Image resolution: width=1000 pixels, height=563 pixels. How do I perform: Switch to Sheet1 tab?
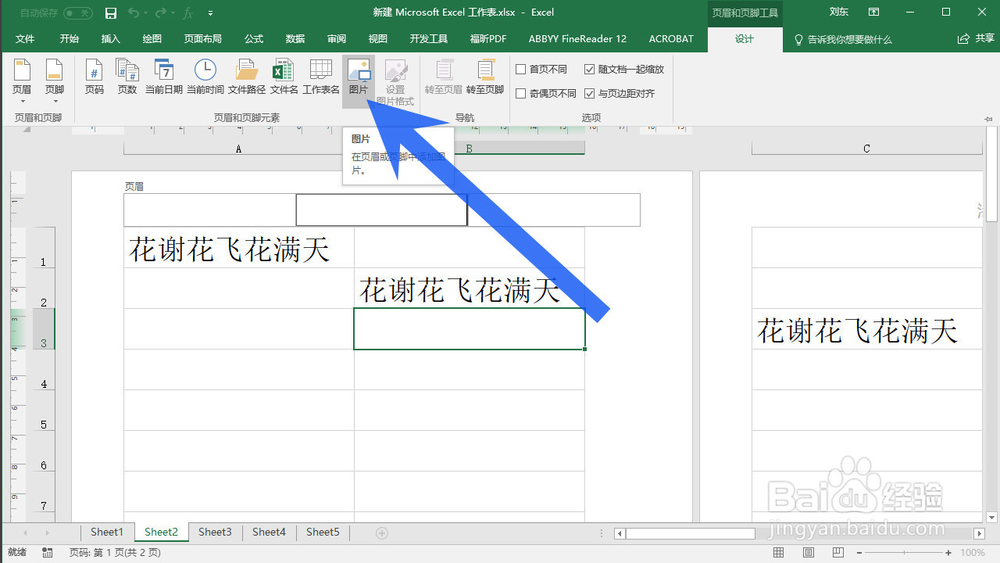pos(107,532)
